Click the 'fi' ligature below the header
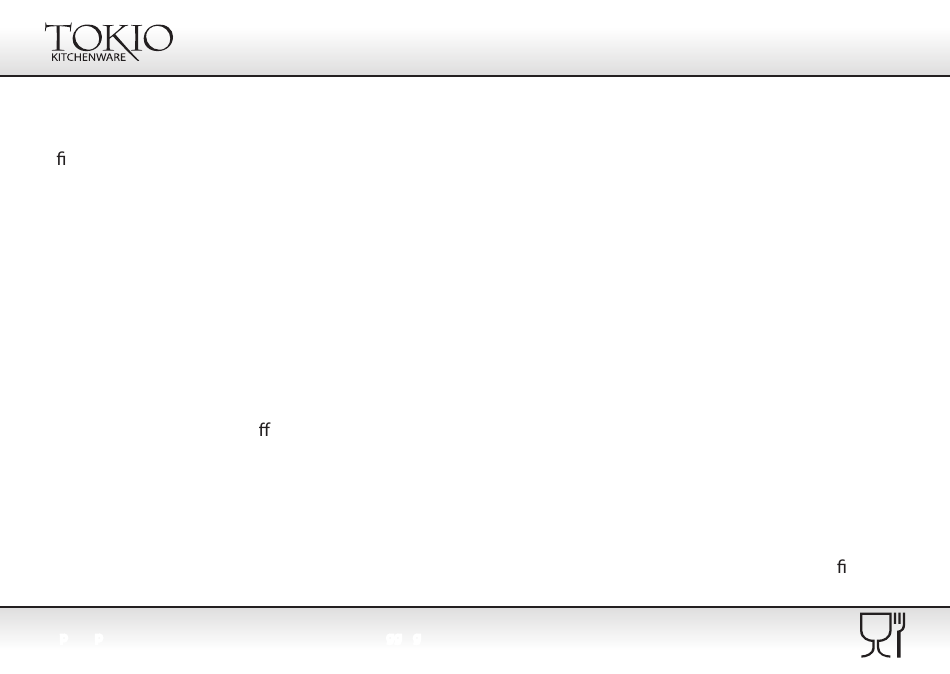Image resolution: width=950 pixels, height=674 pixels. click(x=61, y=159)
